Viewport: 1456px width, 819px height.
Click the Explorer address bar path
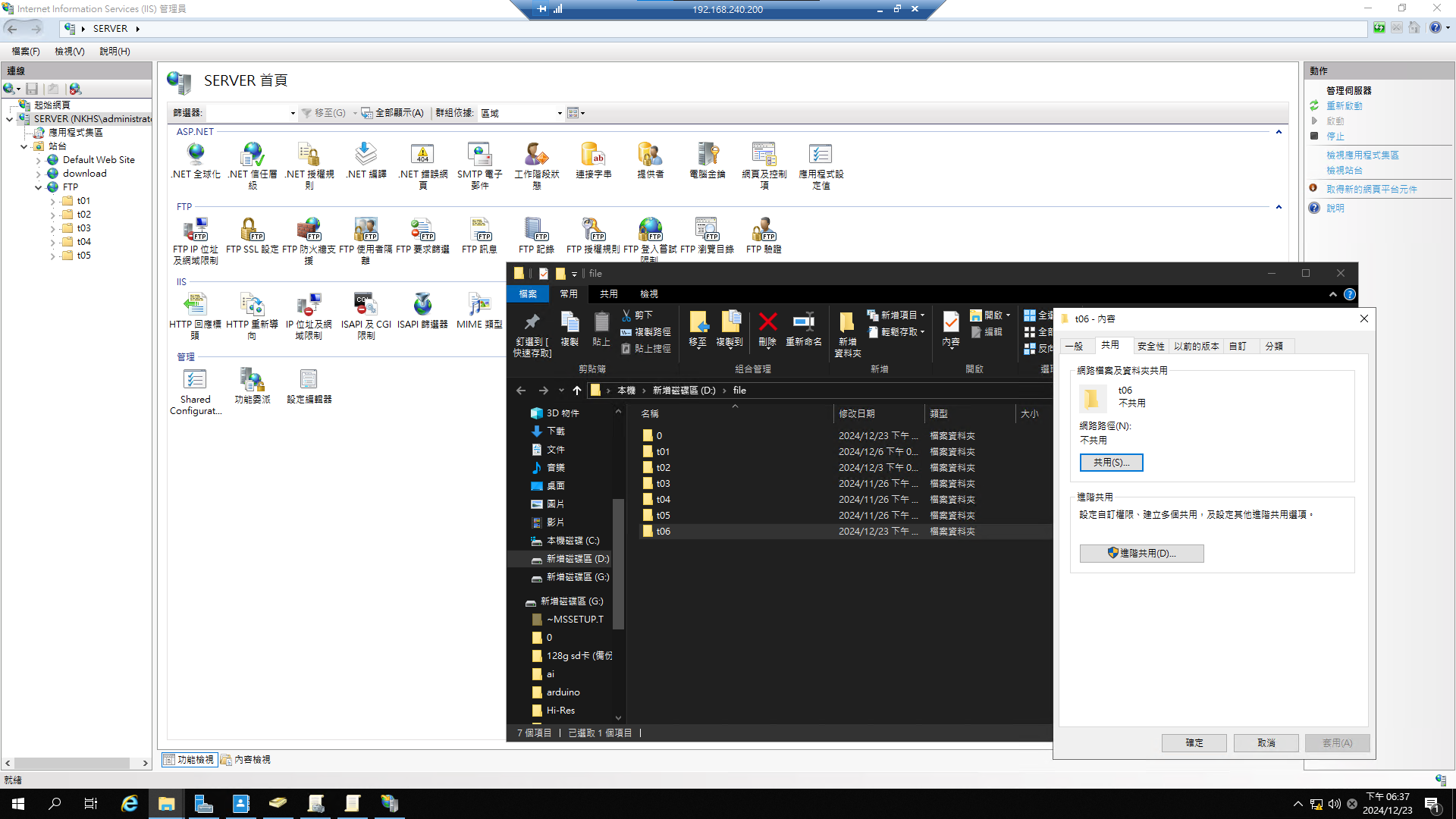(819, 390)
